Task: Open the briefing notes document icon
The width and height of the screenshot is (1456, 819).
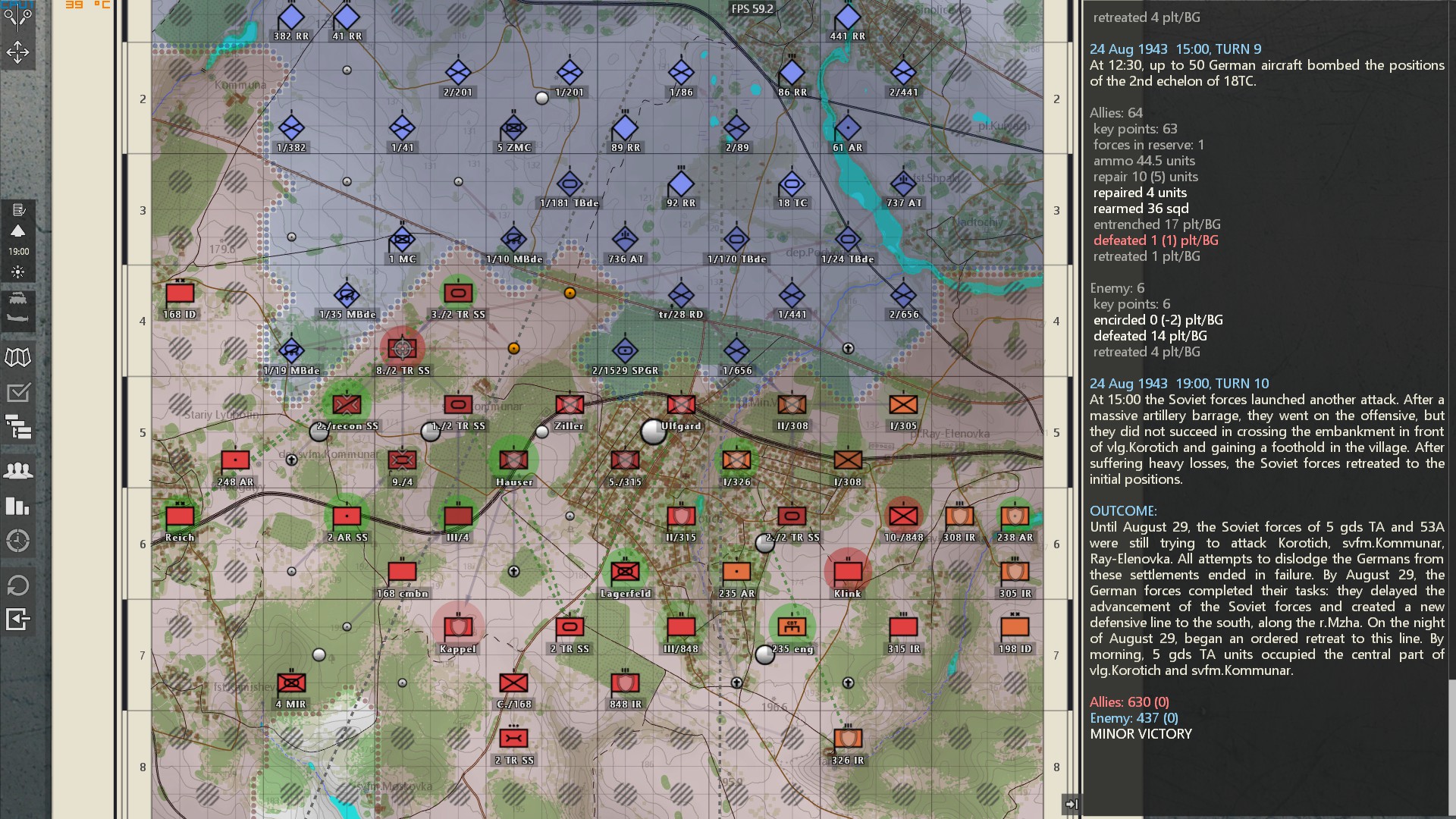Action: [x=18, y=209]
